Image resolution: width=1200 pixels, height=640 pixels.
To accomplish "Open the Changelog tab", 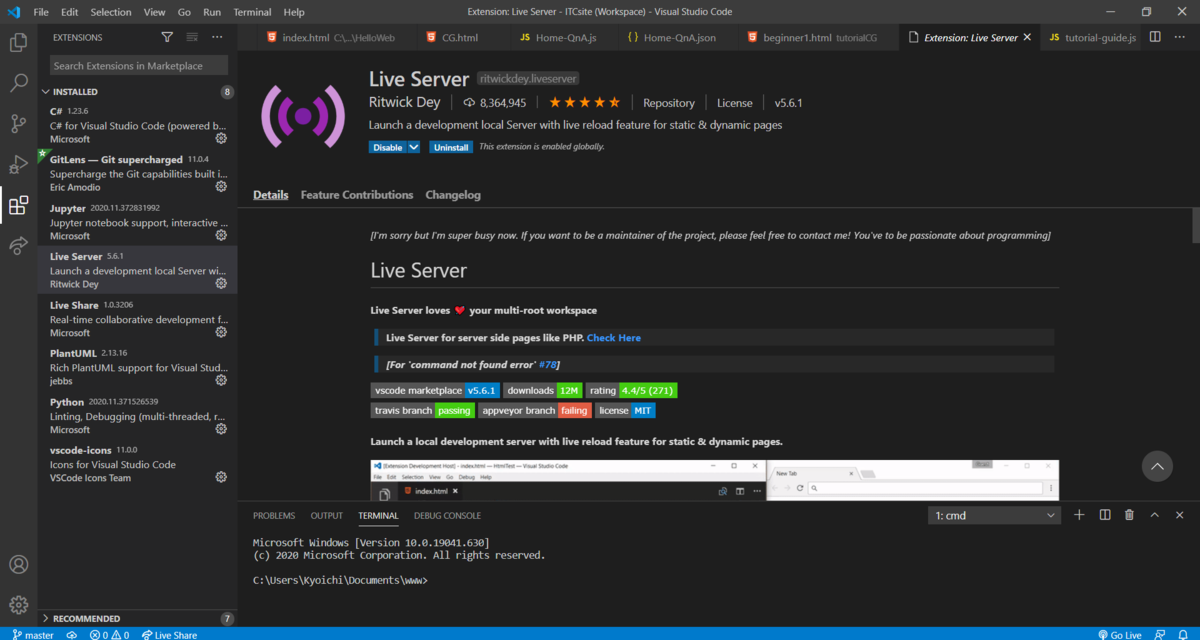I will coord(453,195).
